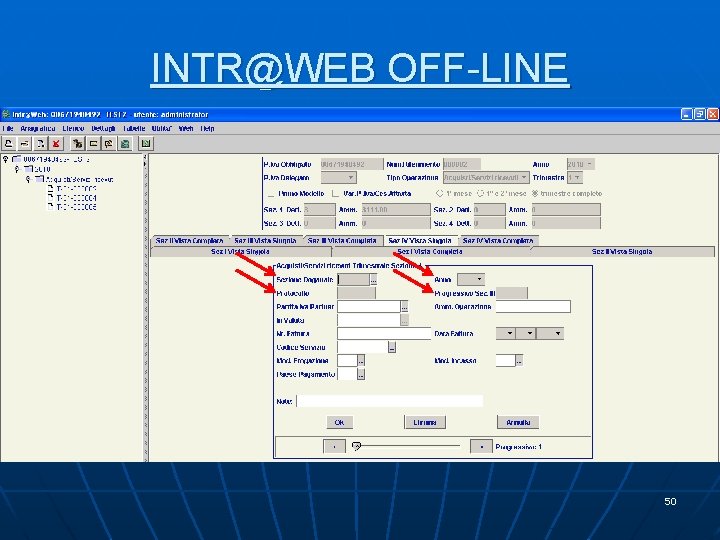Click the document toolbar icon beside the red X

point(40,144)
